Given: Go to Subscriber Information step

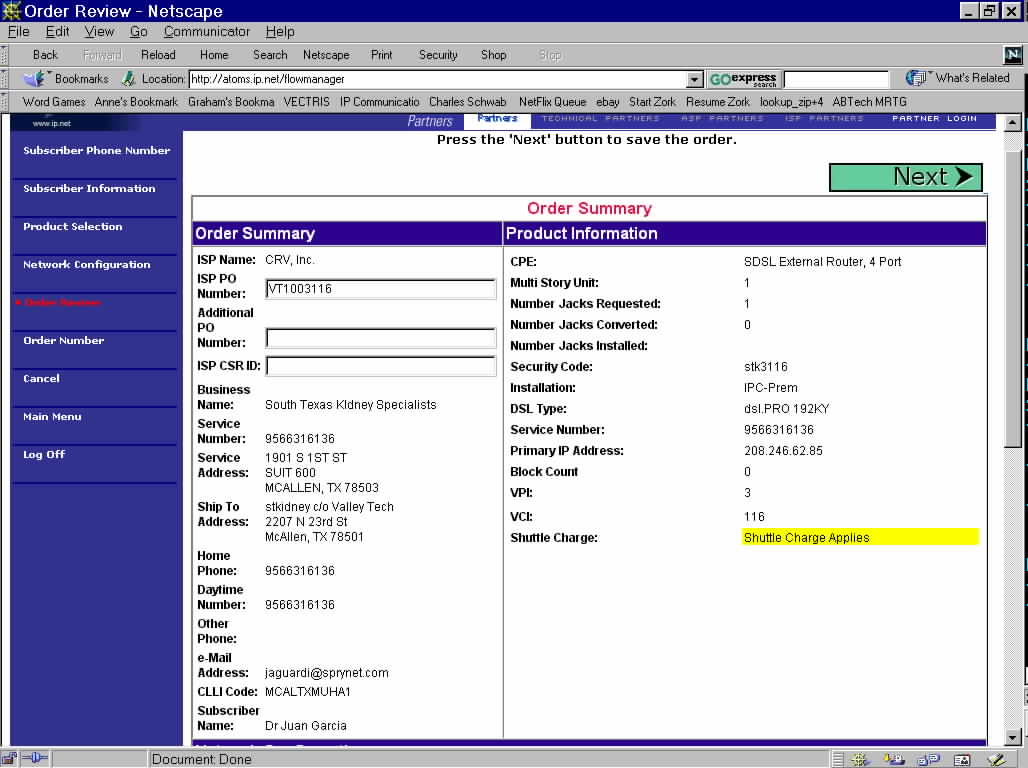Looking at the screenshot, I should point(89,188).
